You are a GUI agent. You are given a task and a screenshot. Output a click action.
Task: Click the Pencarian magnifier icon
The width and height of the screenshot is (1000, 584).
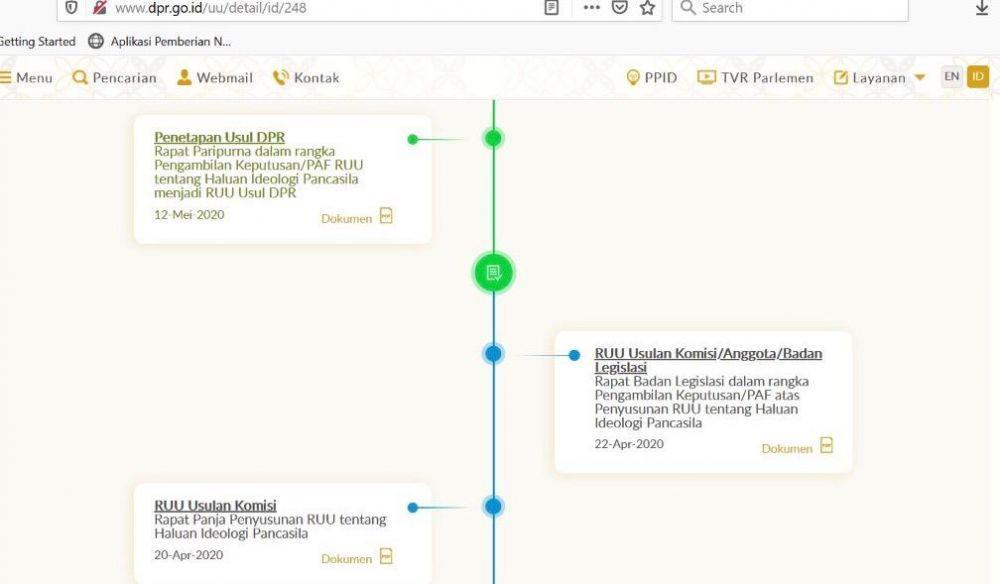[x=80, y=78]
